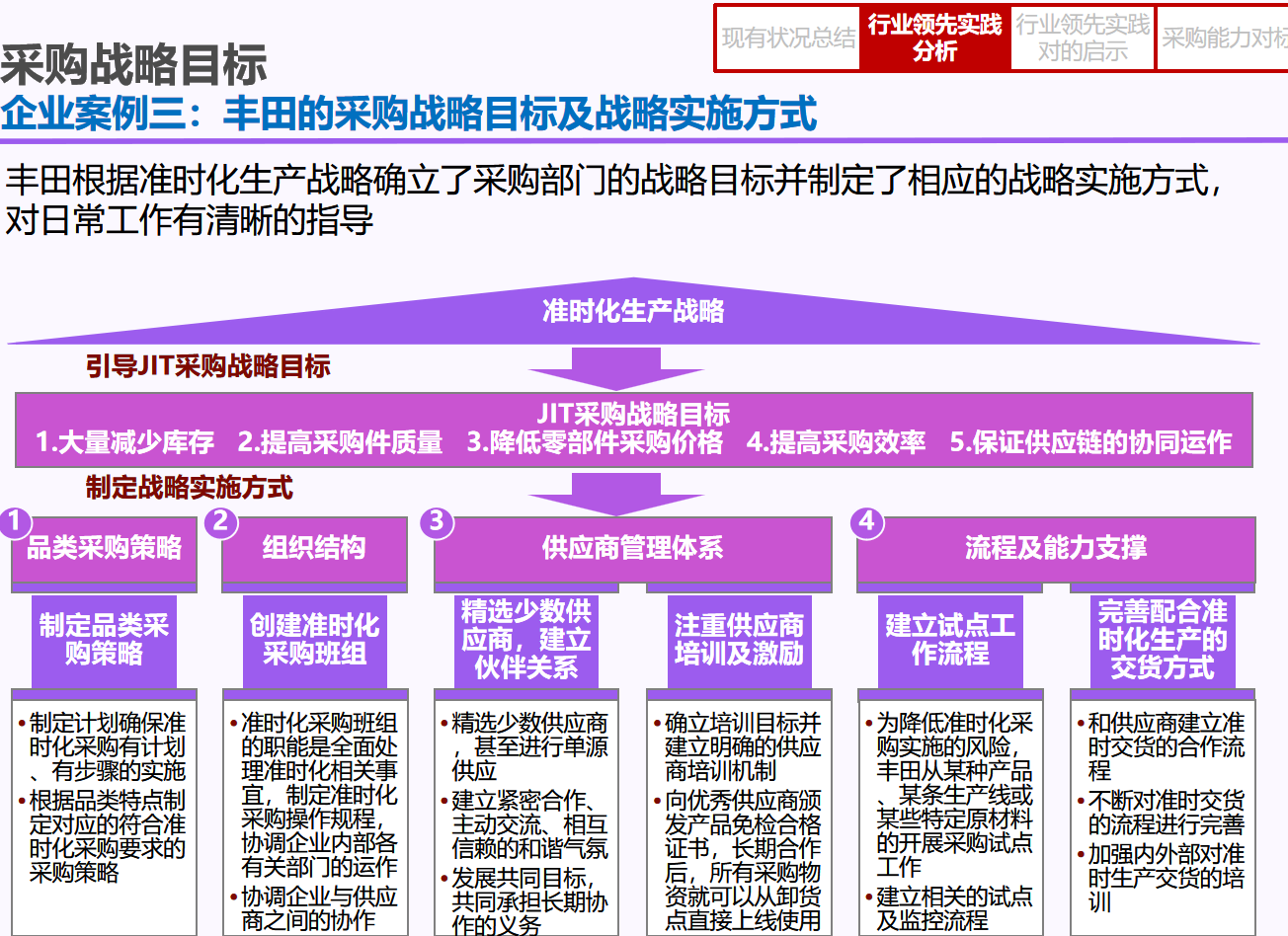Click the purple down arrow above JIT采购战略目标
The width and height of the screenshot is (1288, 936).
pos(615,370)
